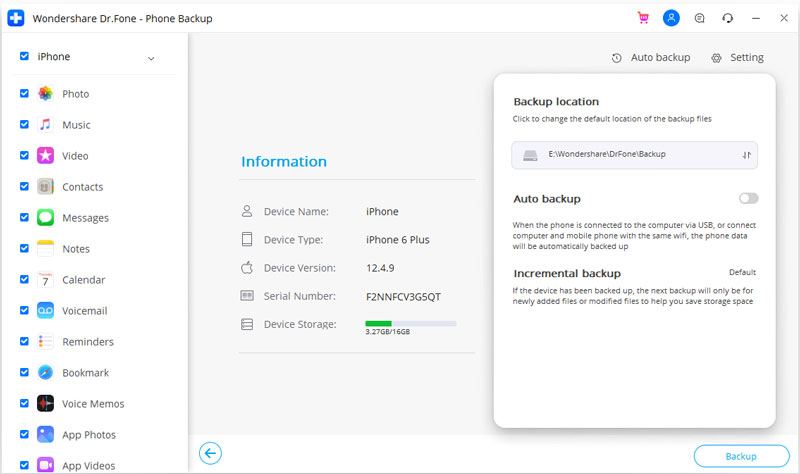Click the Music note icon

pyautogui.click(x=45, y=124)
